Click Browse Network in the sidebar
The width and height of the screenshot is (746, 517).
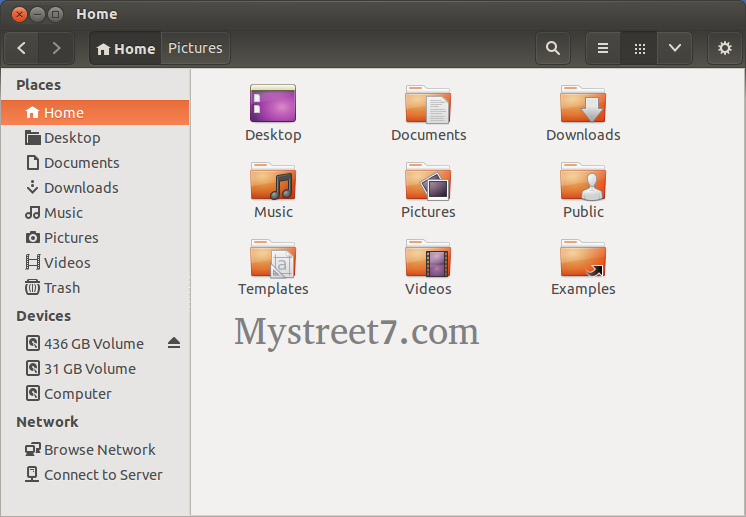tap(95, 449)
